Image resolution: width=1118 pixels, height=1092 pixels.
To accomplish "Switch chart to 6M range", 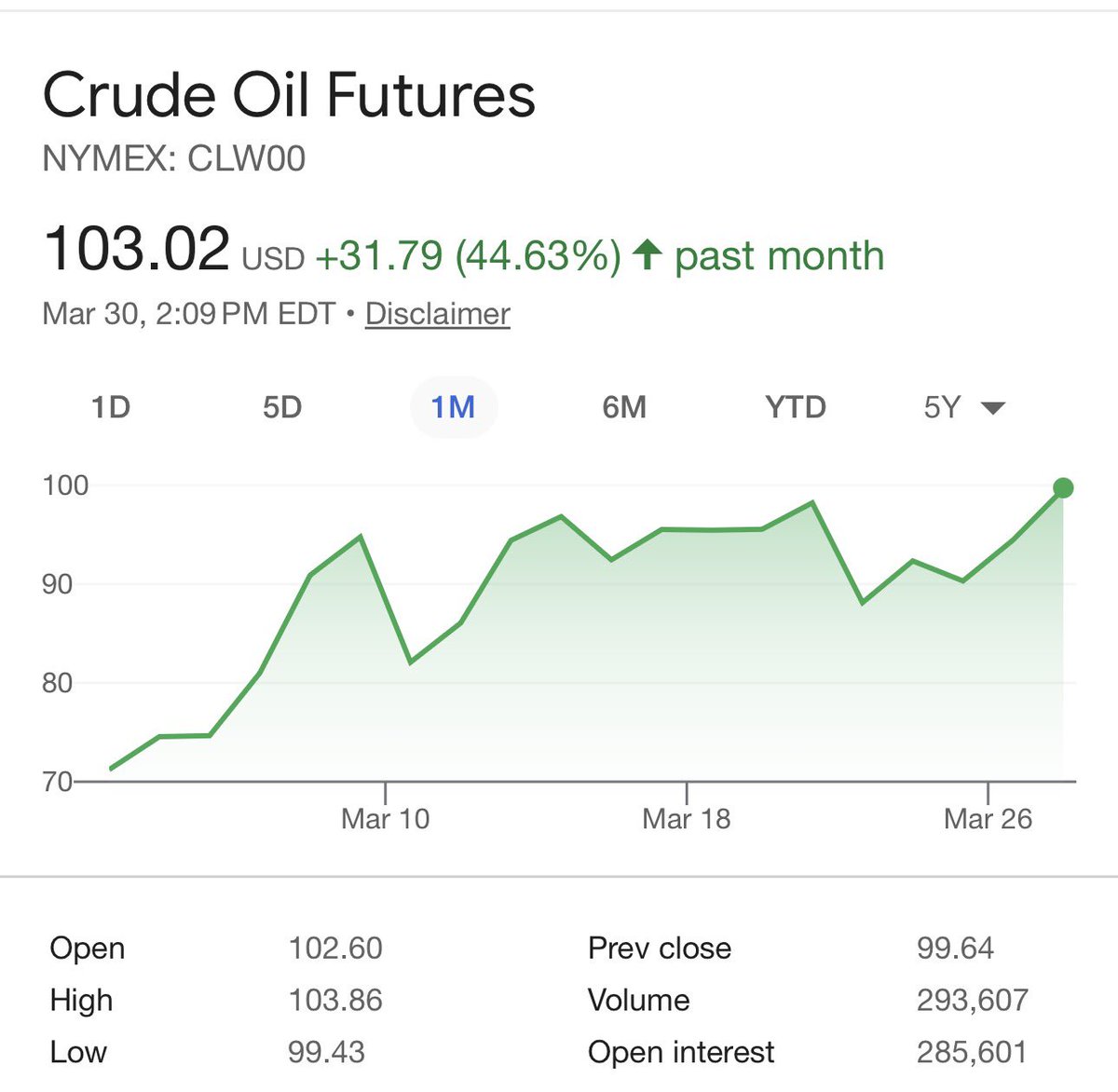I will pyautogui.click(x=624, y=408).
